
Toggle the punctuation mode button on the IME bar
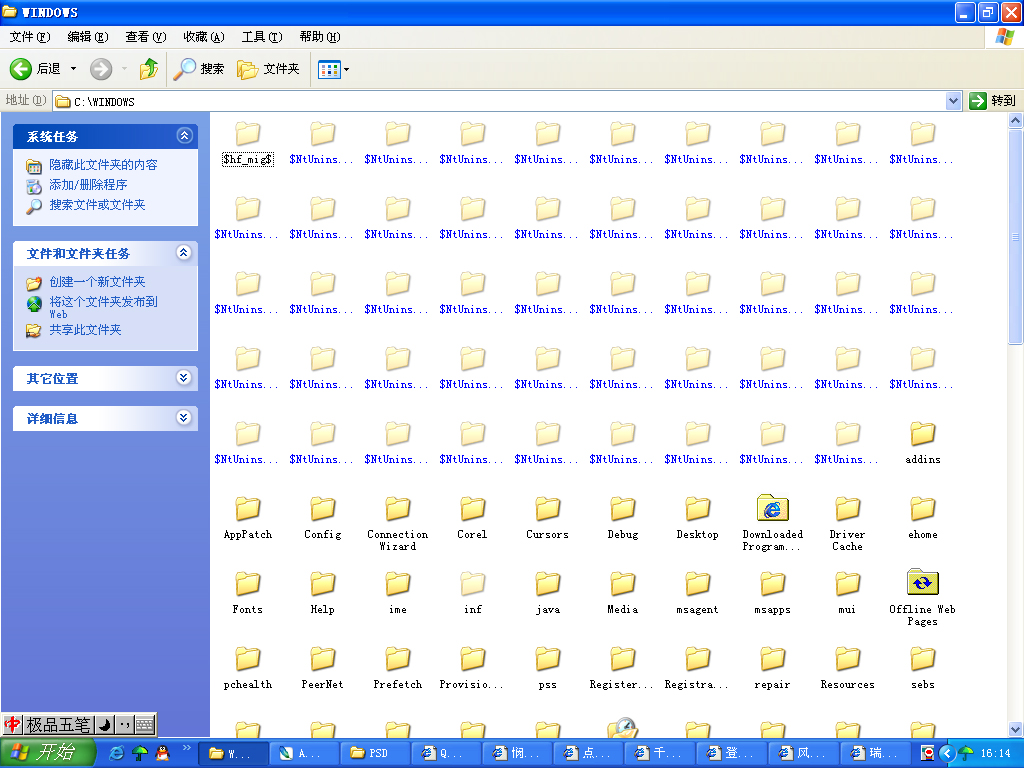[x=124, y=725]
